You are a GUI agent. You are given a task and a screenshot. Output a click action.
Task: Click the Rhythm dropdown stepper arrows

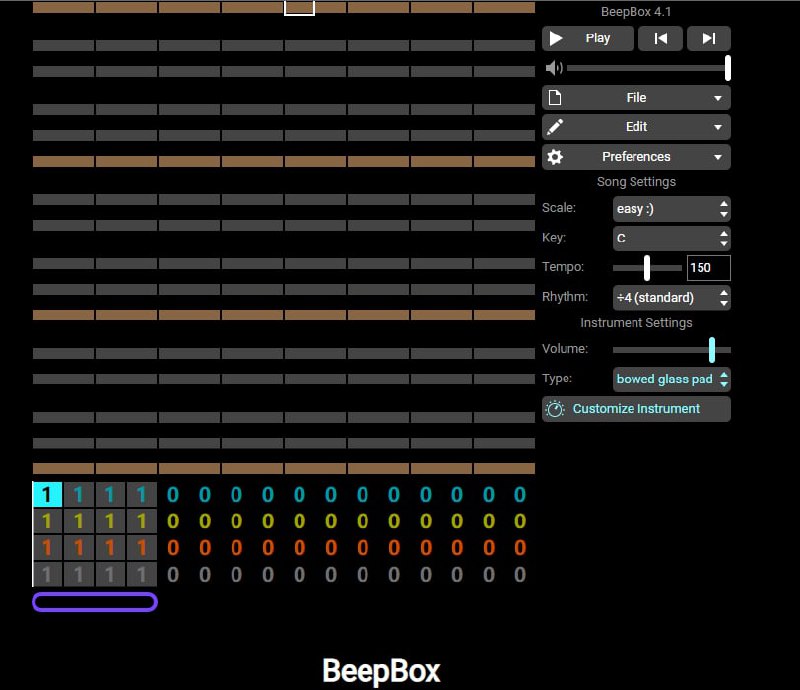723,298
